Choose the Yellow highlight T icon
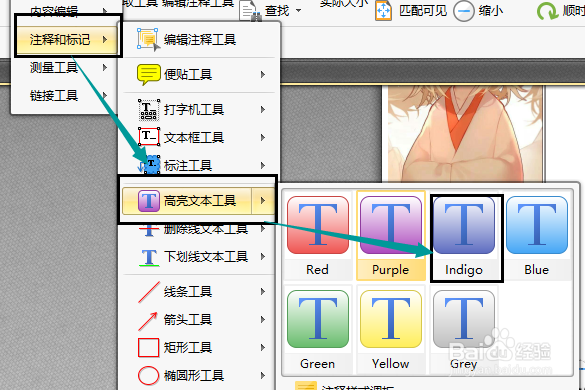This screenshot has height=390, width=585. [391, 319]
